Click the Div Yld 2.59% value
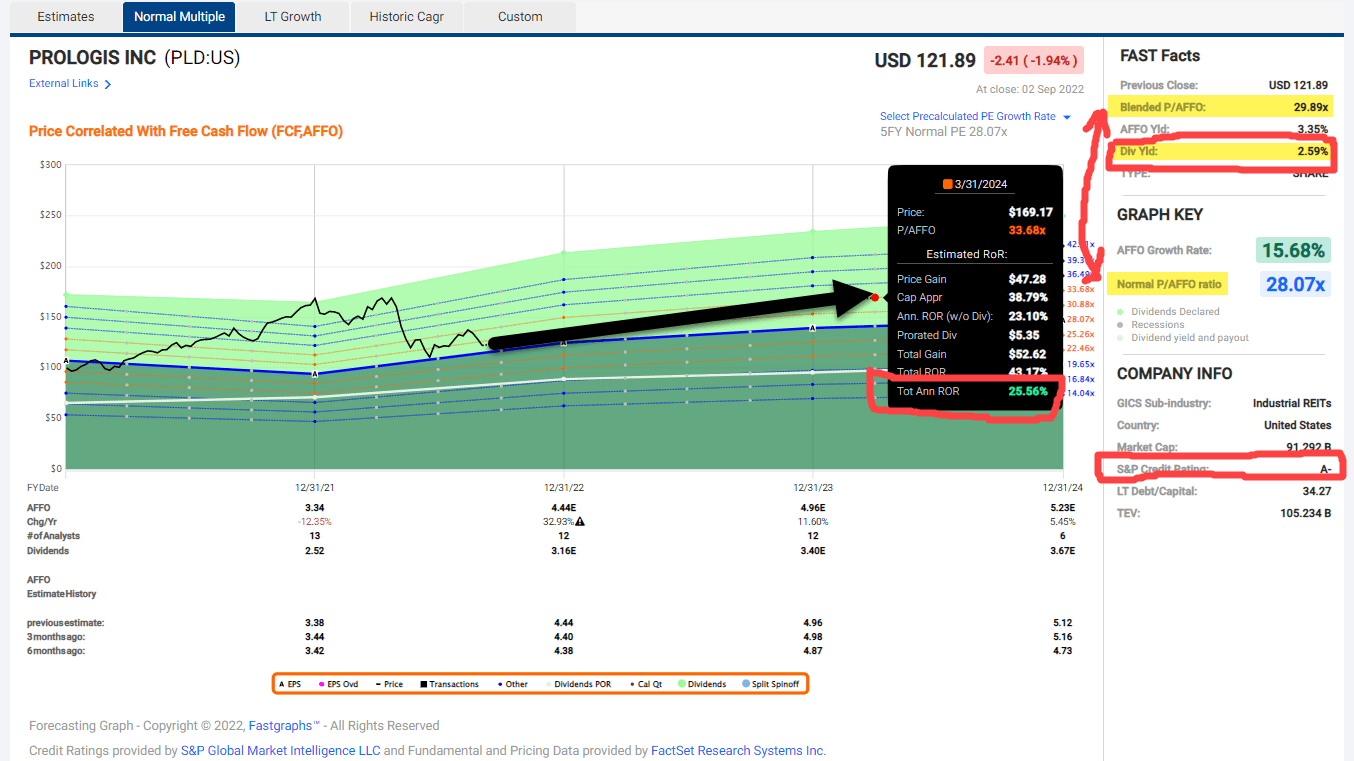This screenshot has width=1354, height=761. click(x=1312, y=152)
